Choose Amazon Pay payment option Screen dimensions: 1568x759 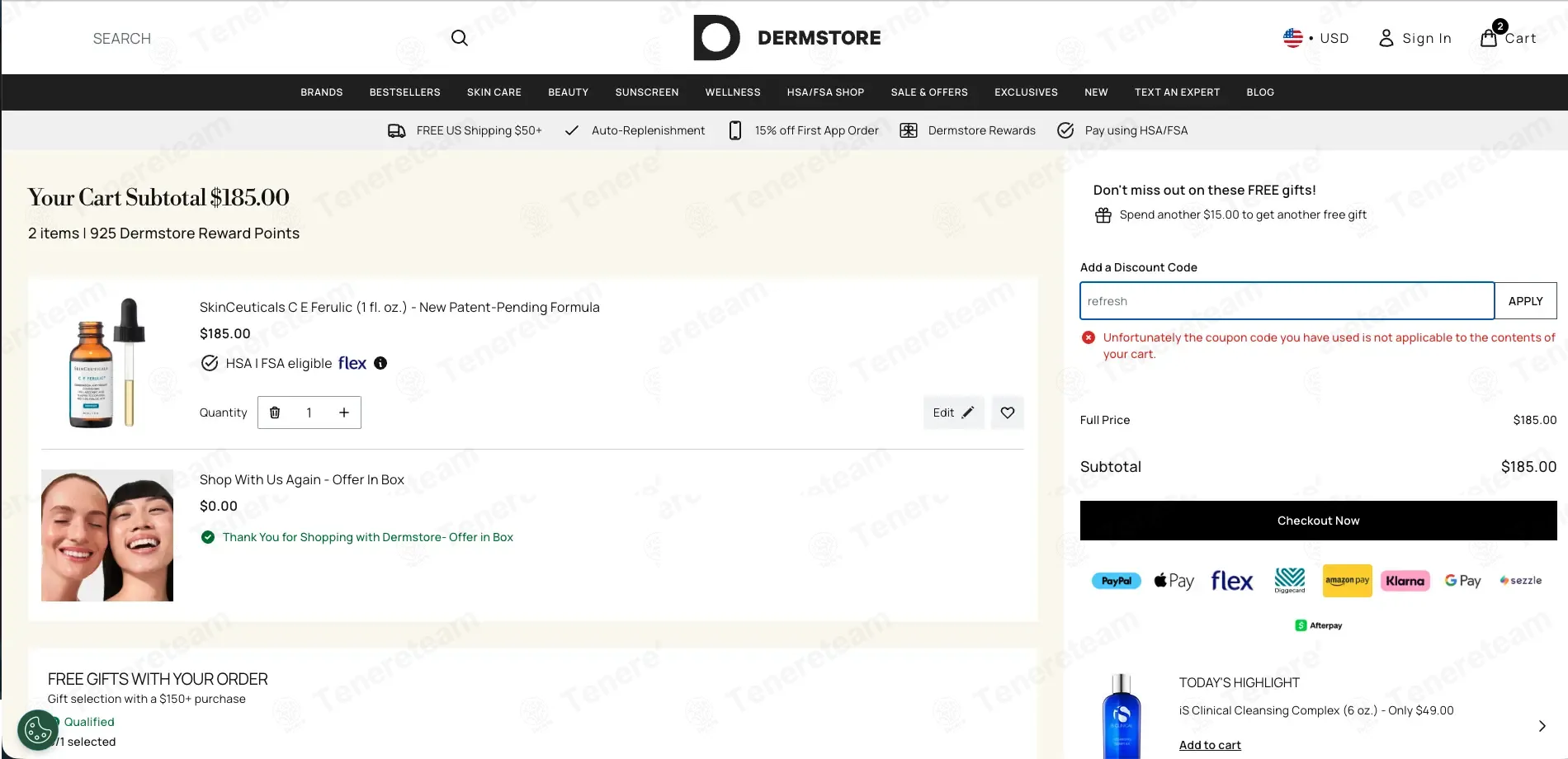[x=1348, y=581]
